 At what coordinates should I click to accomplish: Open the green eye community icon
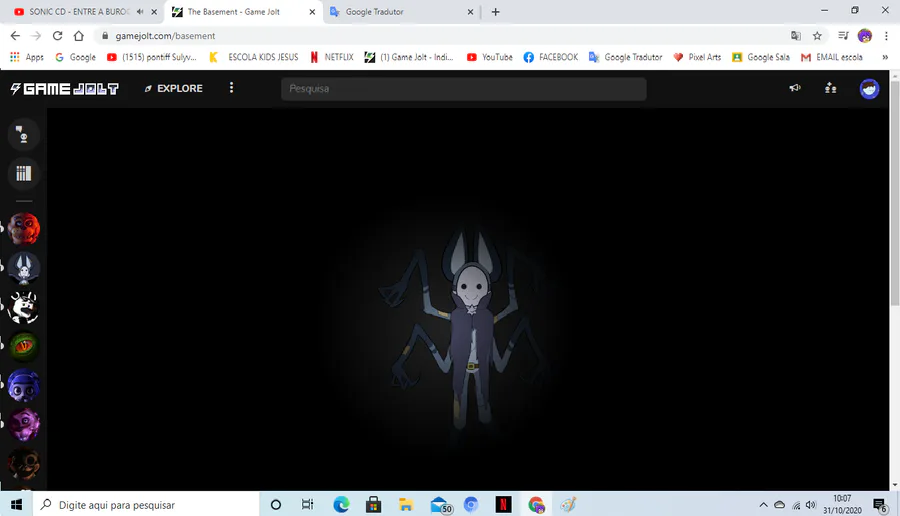(x=24, y=346)
